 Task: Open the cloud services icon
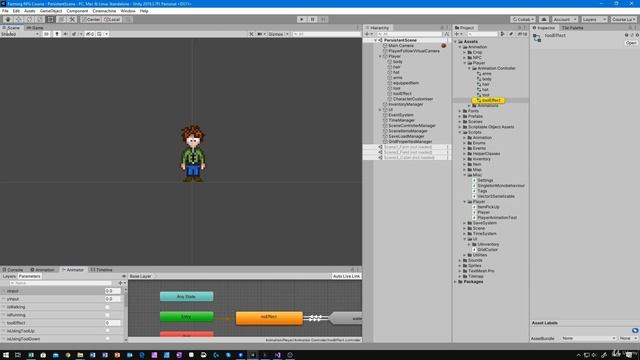coord(544,19)
